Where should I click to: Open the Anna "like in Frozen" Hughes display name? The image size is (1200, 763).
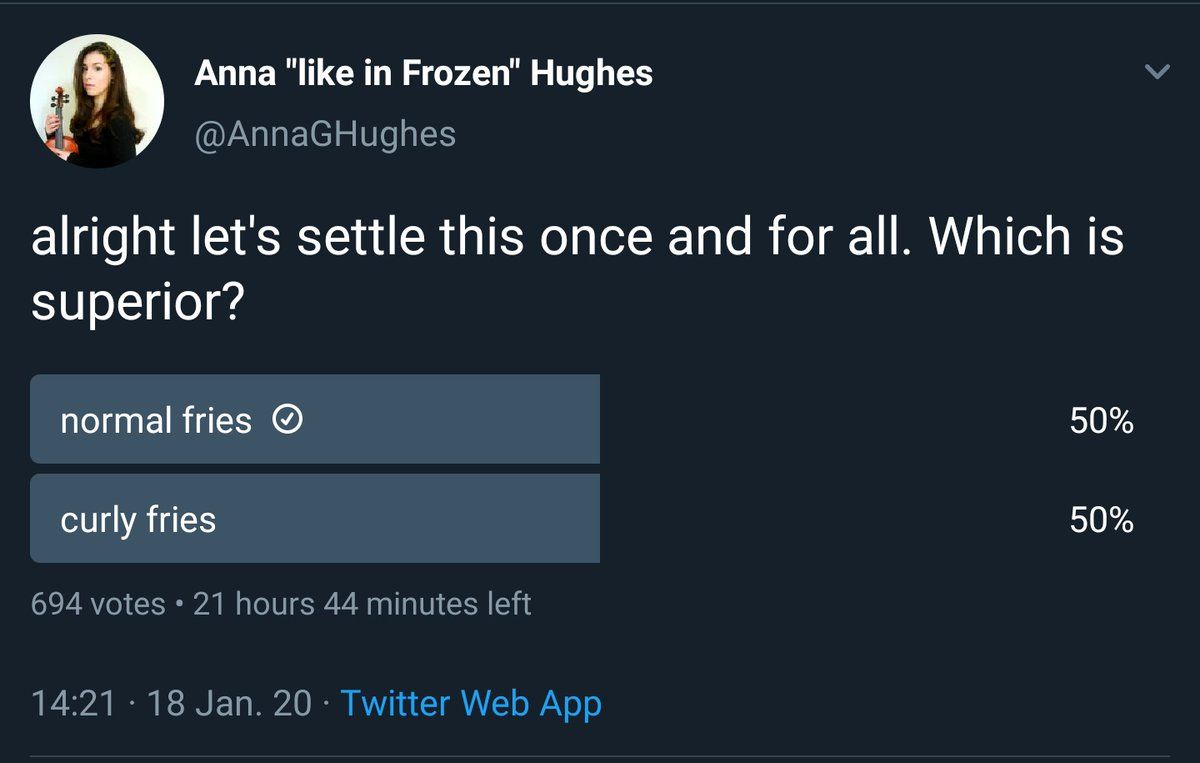[x=423, y=73]
